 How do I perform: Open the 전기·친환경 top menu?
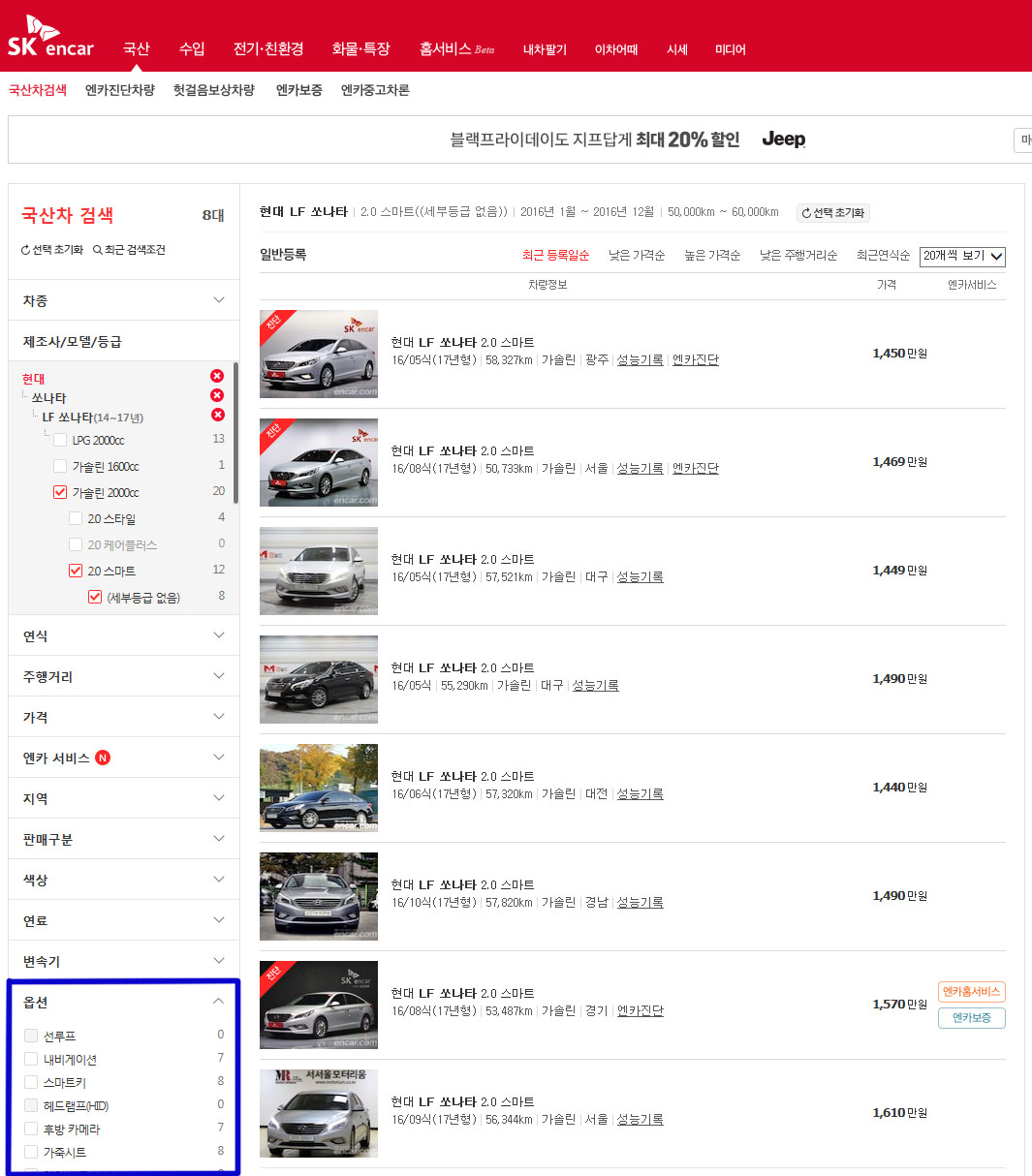tap(268, 48)
